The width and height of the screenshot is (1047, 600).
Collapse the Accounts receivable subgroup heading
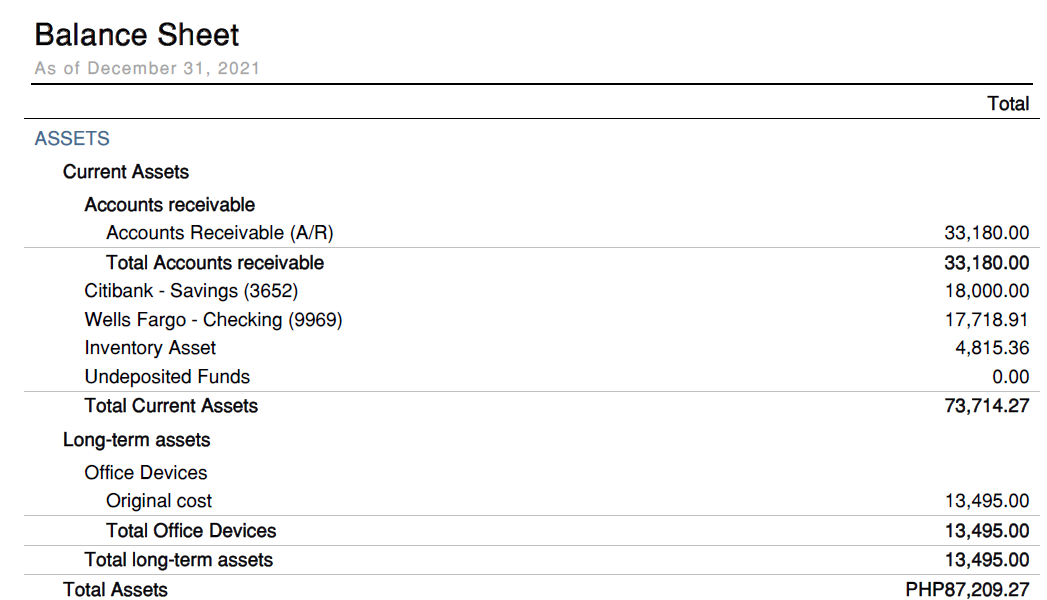pyautogui.click(x=169, y=204)
